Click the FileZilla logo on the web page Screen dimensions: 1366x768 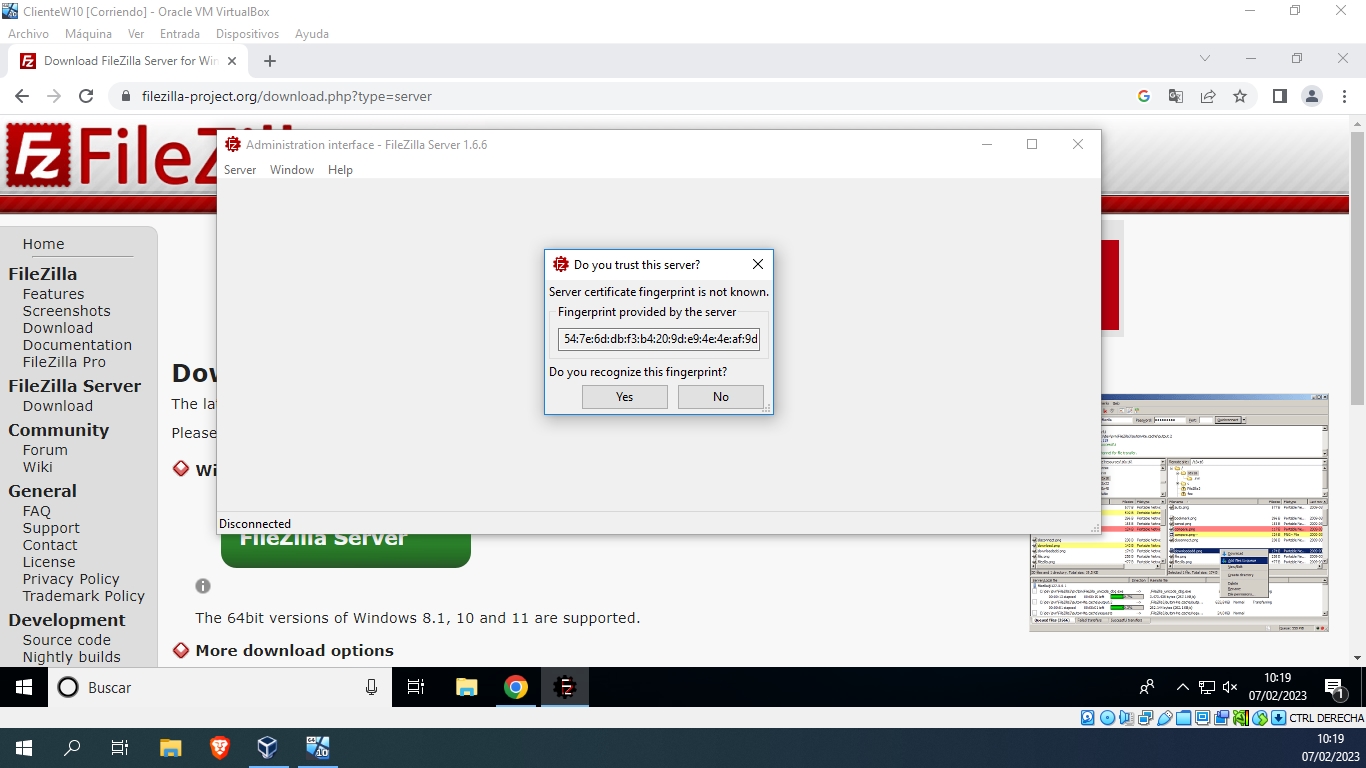point(110,156)
